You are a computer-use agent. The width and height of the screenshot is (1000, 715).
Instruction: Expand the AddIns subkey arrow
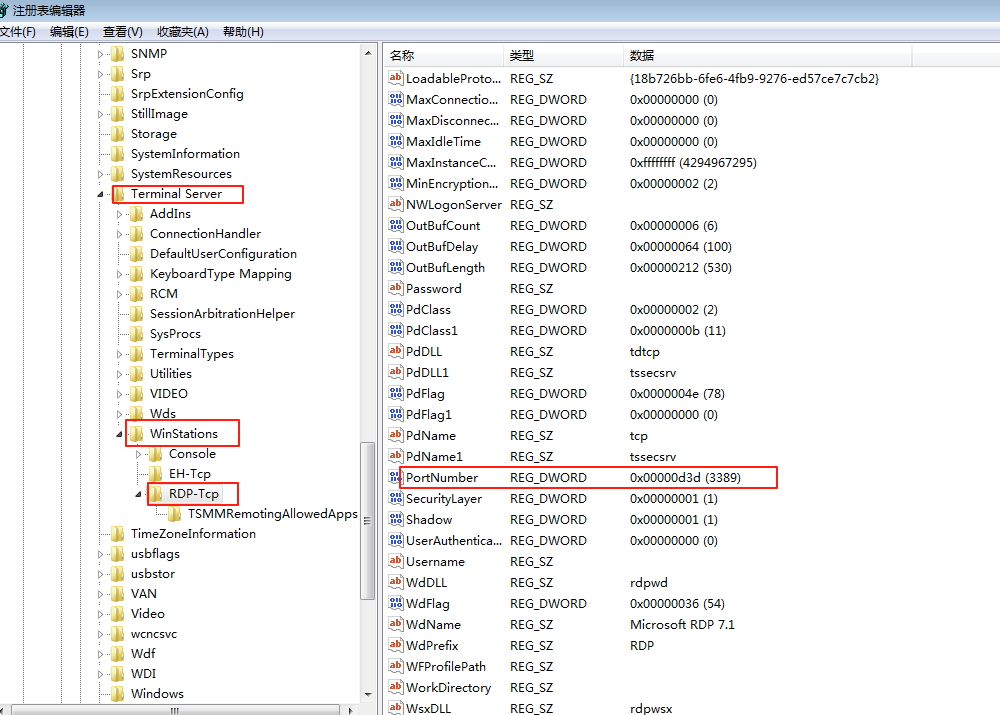[x=120, y=214]
